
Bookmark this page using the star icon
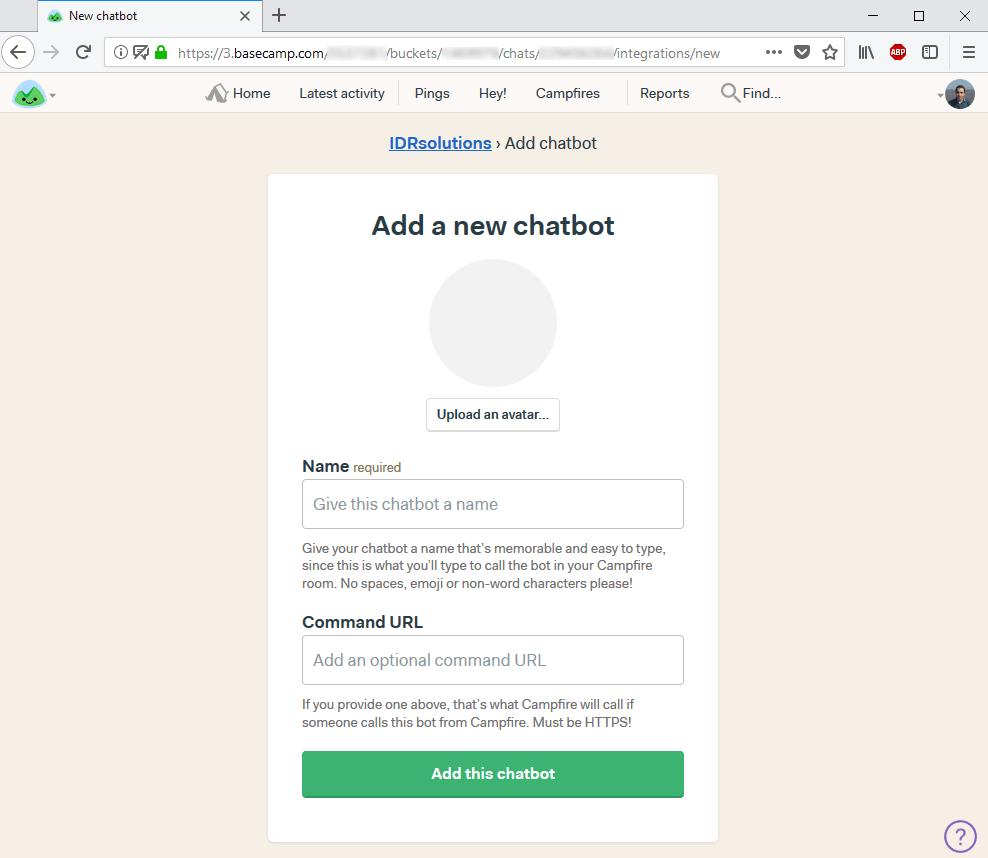click(x=831, y=52)
